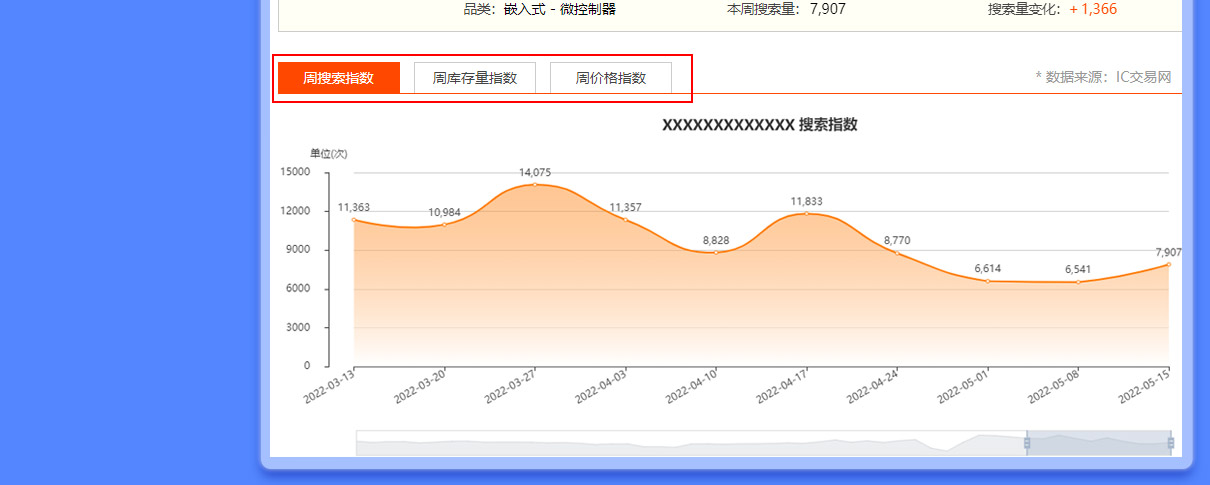This screenshot has height=485, width=1210.
Task: Switch to the 周库存量指数 tab
Action: click(475, 78)
